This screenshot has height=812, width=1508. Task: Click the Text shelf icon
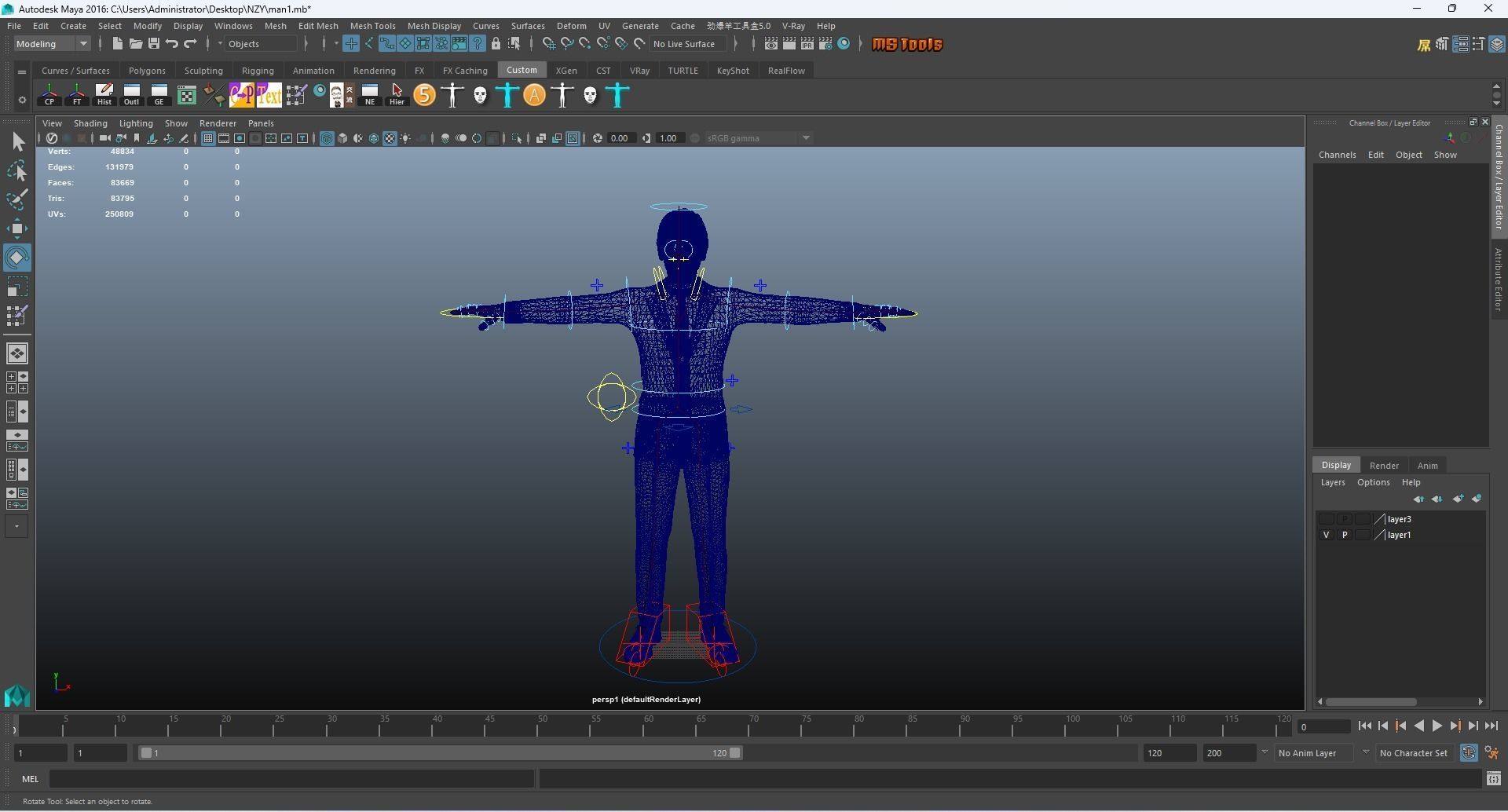click(x=269, y=95)
